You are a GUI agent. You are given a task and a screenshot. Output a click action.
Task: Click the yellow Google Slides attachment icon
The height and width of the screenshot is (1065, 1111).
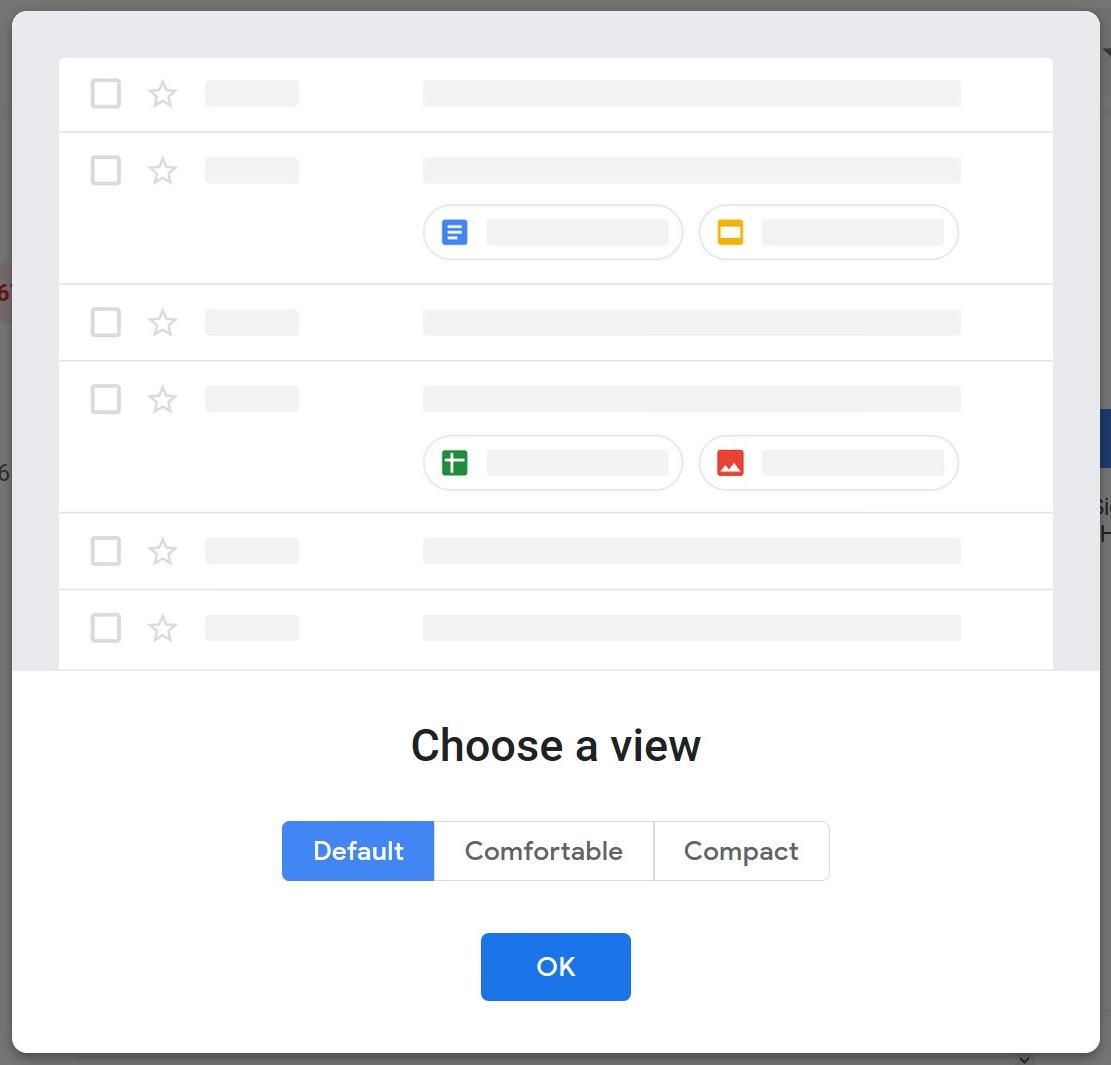tap(730, 231)
